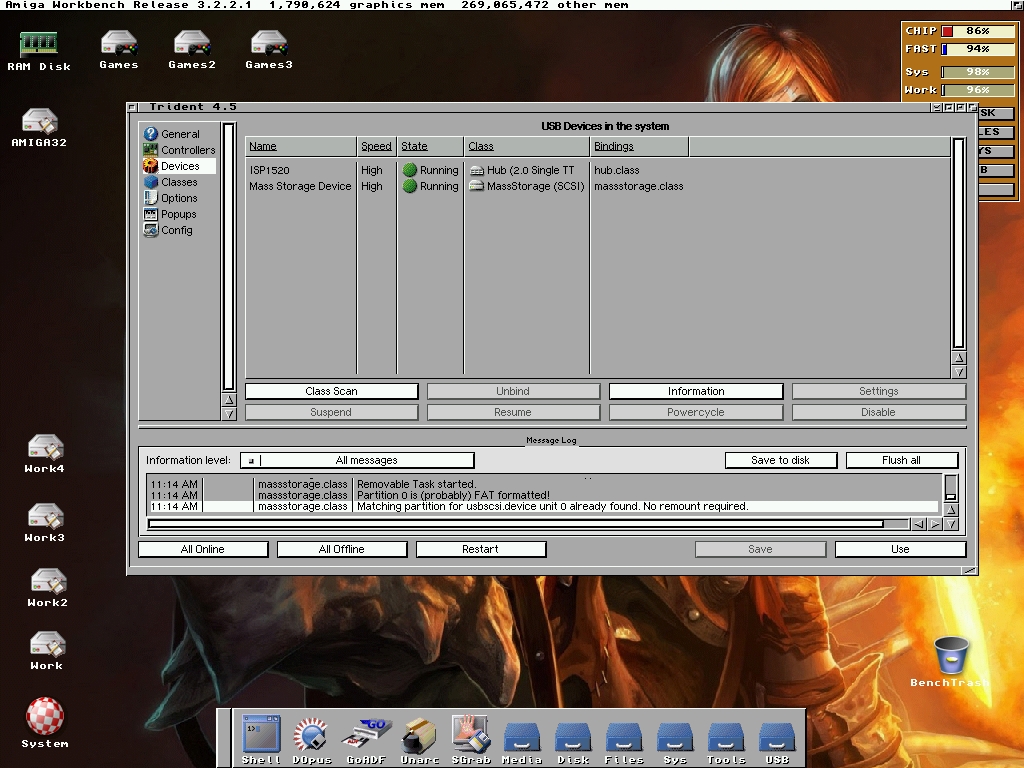This screenshot has width=1024, height=768.
Task: Open the System boing ball icon
Action: click(x=44, y=722)
